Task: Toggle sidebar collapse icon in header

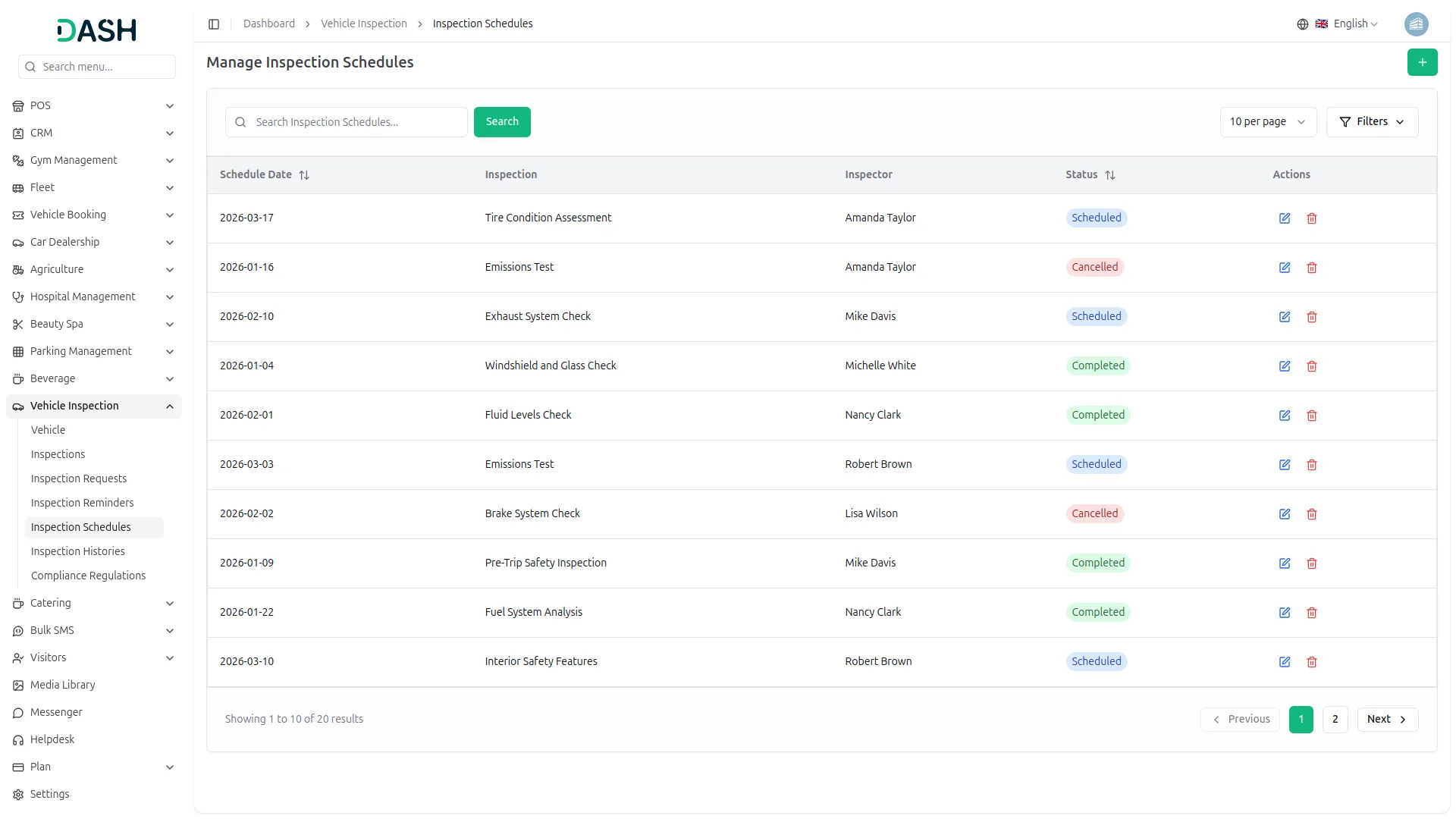Action: click(x=214, y=24)
